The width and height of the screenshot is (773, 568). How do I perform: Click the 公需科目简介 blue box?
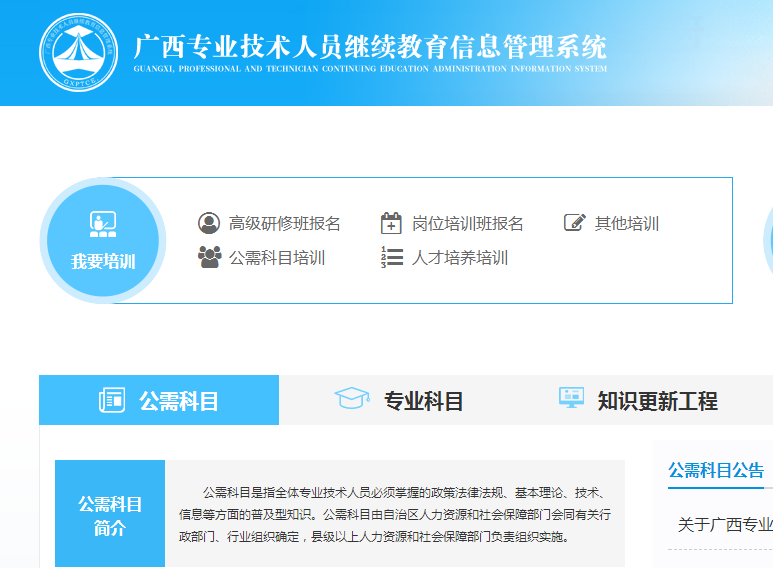pyautogui.click(x=110, y=514)
